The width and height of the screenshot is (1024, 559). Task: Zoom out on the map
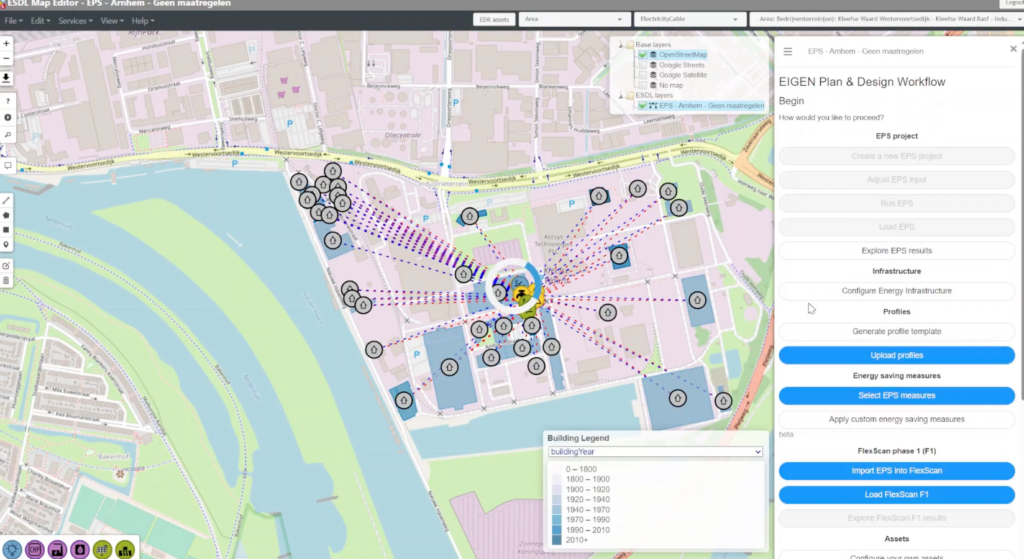pos(7,59)
